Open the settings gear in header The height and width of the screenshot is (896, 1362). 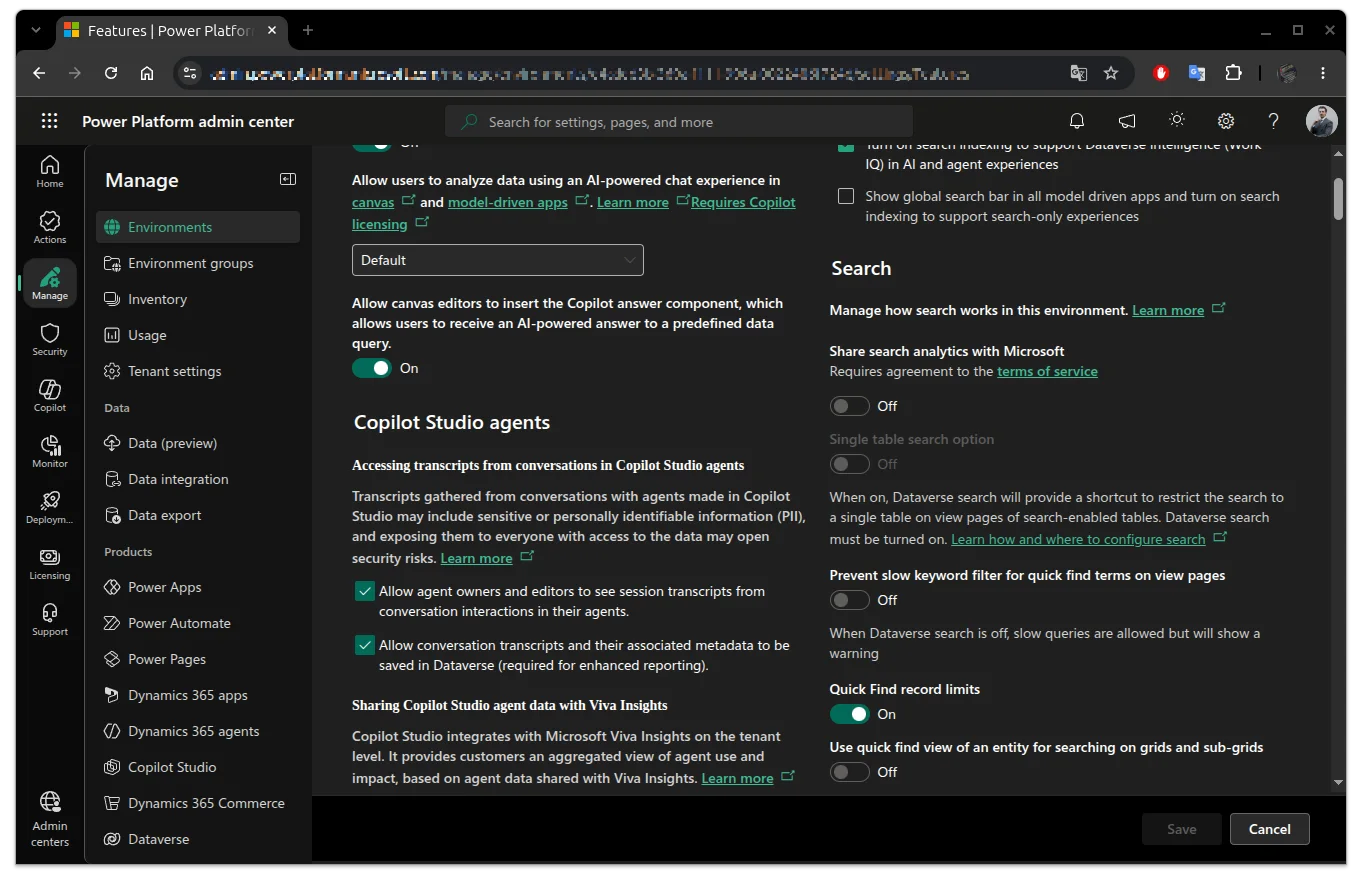(x=1226, y=121)
